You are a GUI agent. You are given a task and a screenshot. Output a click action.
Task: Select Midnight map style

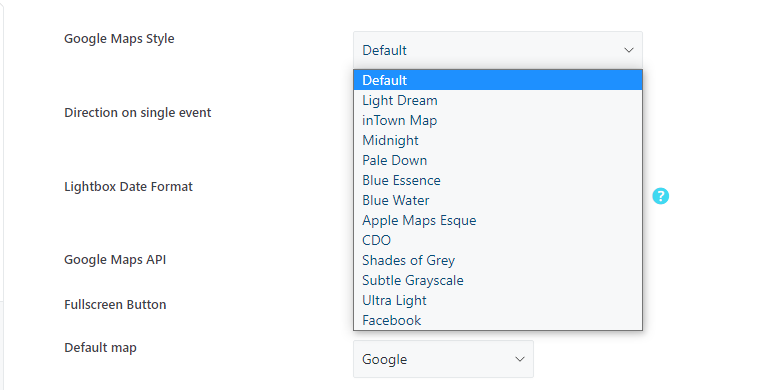498,140
